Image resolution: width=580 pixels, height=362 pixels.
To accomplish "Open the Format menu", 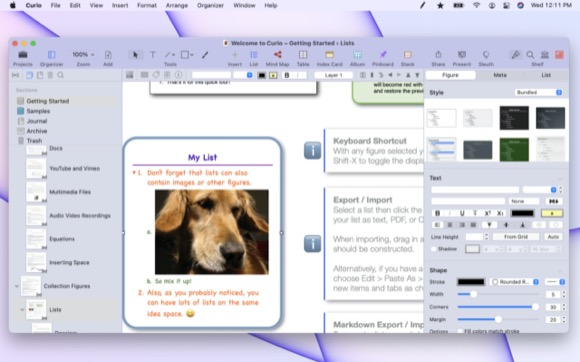I will tap(147, 6).
